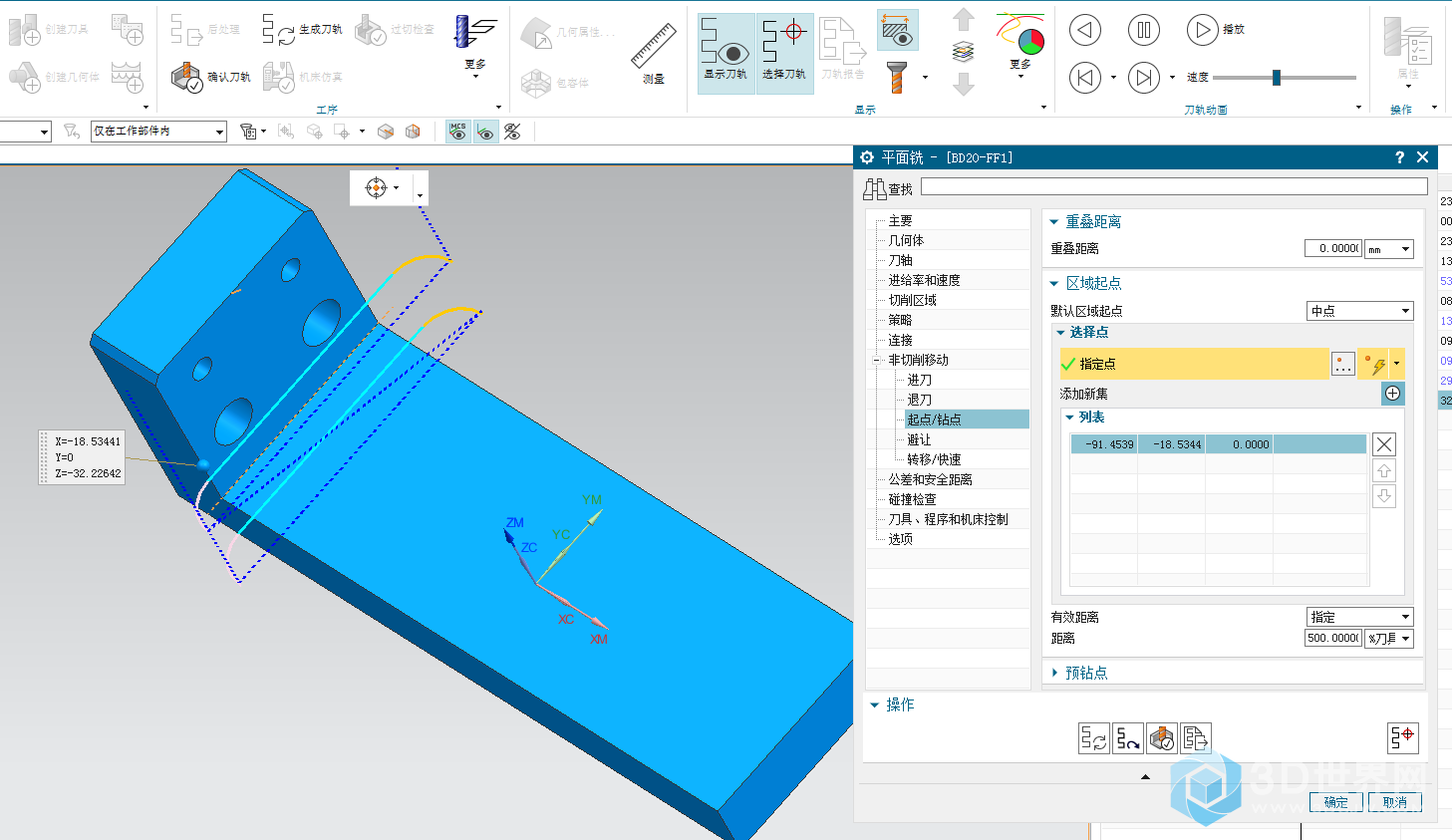
Task: Select 几何体 in the dialog tree
Action: [906, 240]
